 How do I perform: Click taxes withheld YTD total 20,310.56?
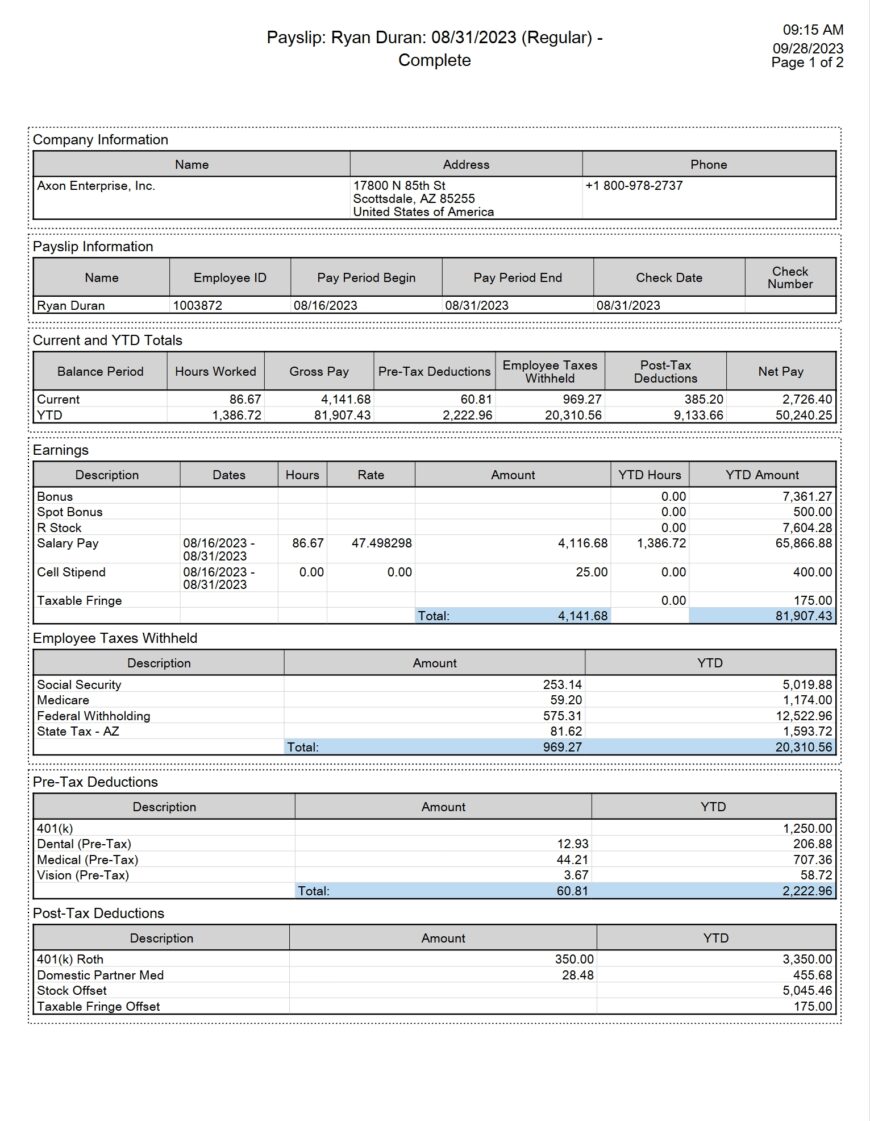804,747
